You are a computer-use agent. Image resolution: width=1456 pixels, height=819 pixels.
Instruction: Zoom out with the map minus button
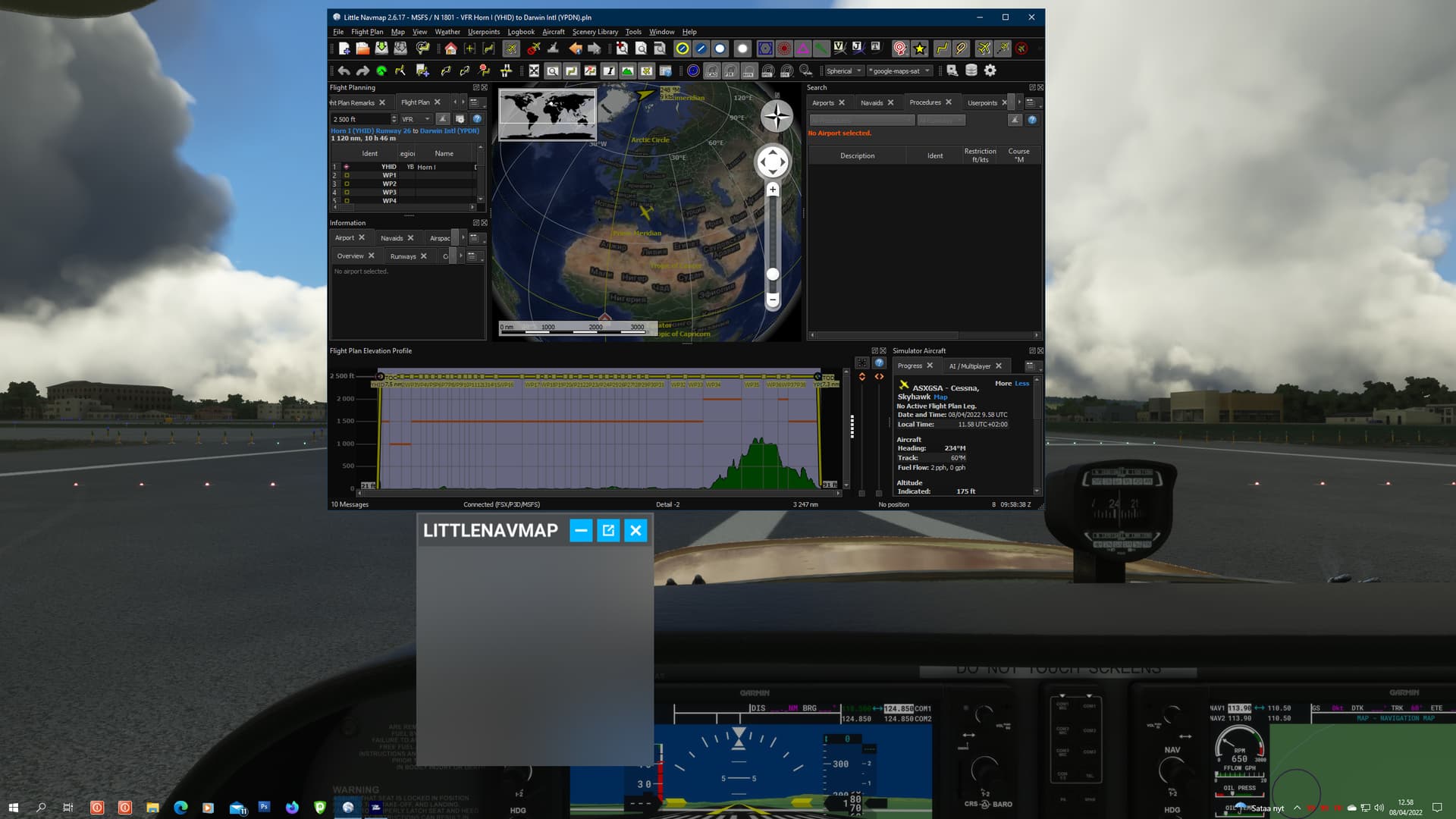click(773, 300)
